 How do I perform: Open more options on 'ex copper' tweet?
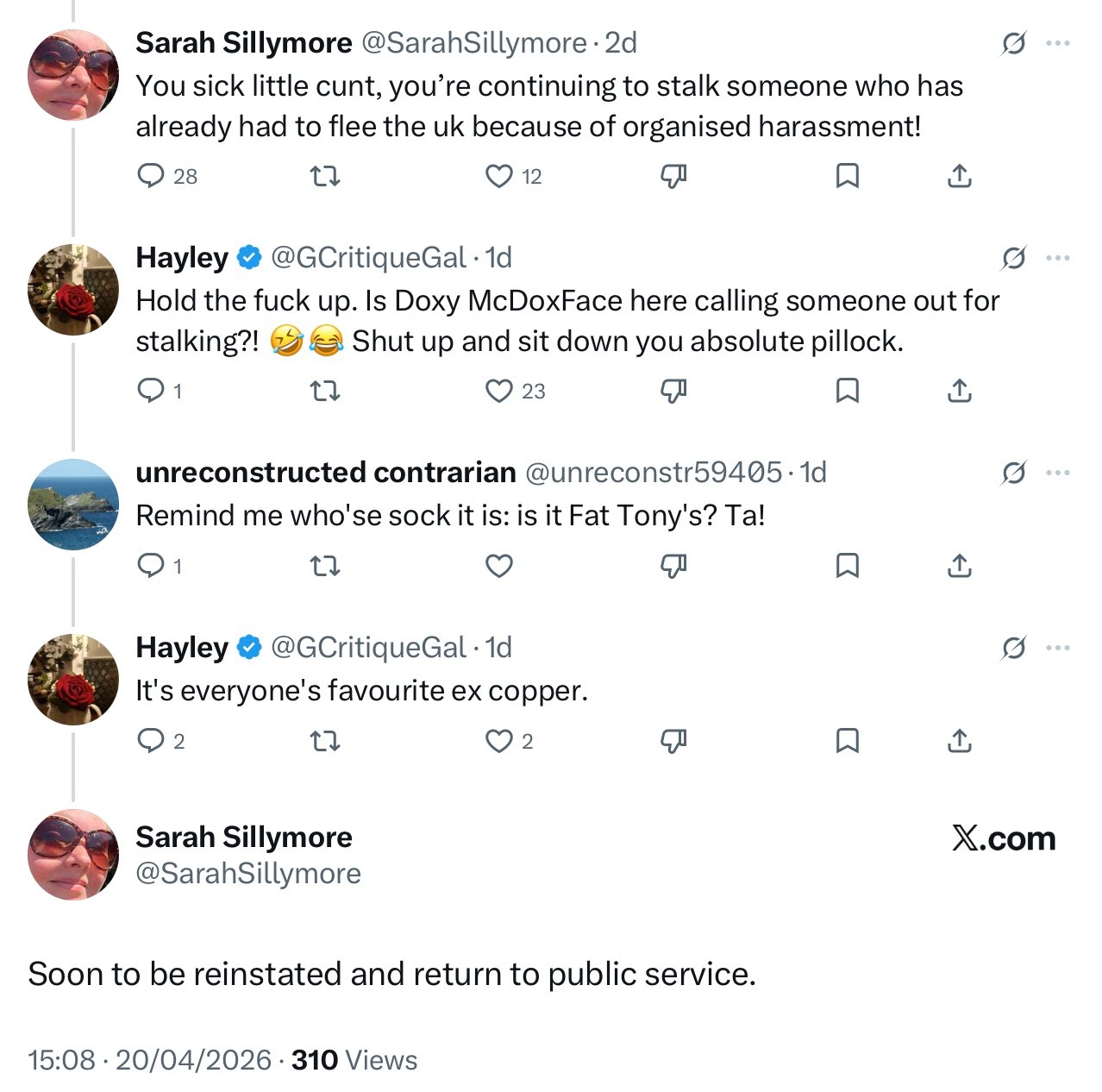(x=1058, y=648)
